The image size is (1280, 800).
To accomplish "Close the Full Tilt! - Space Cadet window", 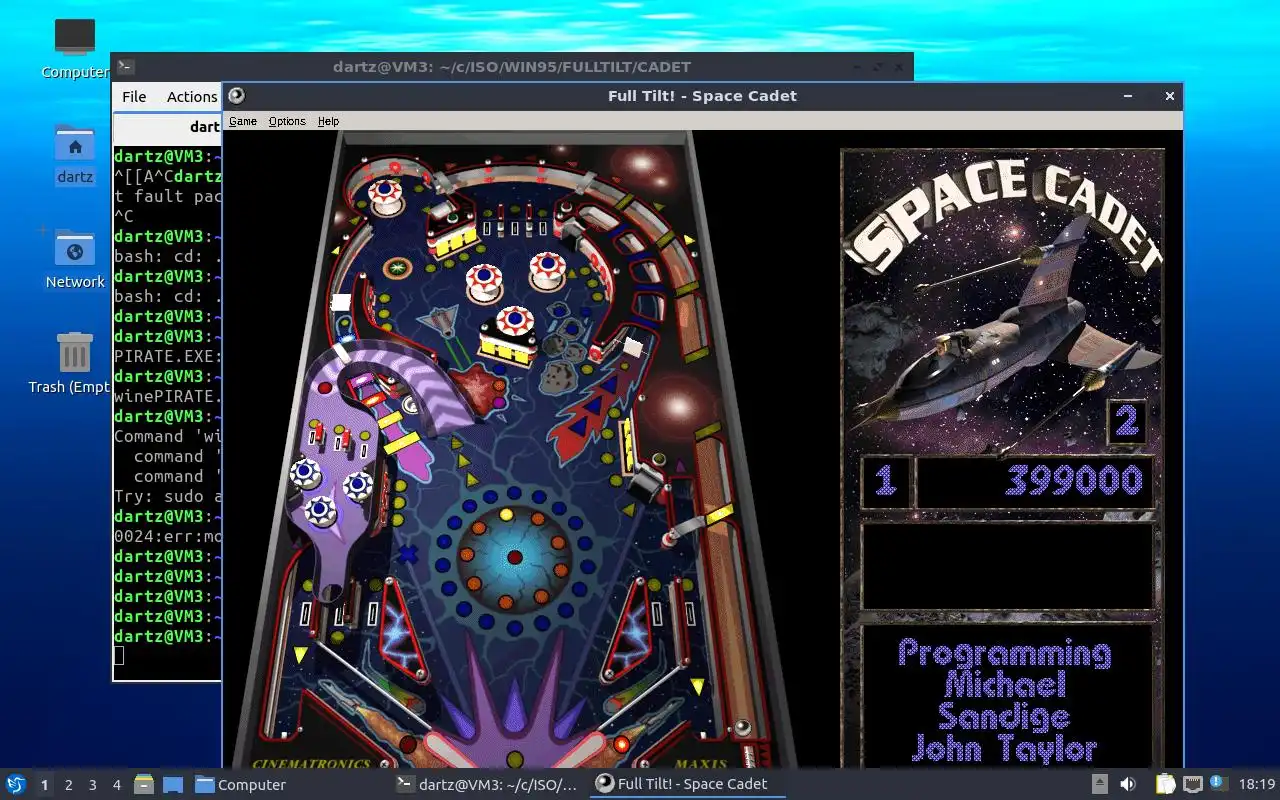I will [x=1169, y=96].
